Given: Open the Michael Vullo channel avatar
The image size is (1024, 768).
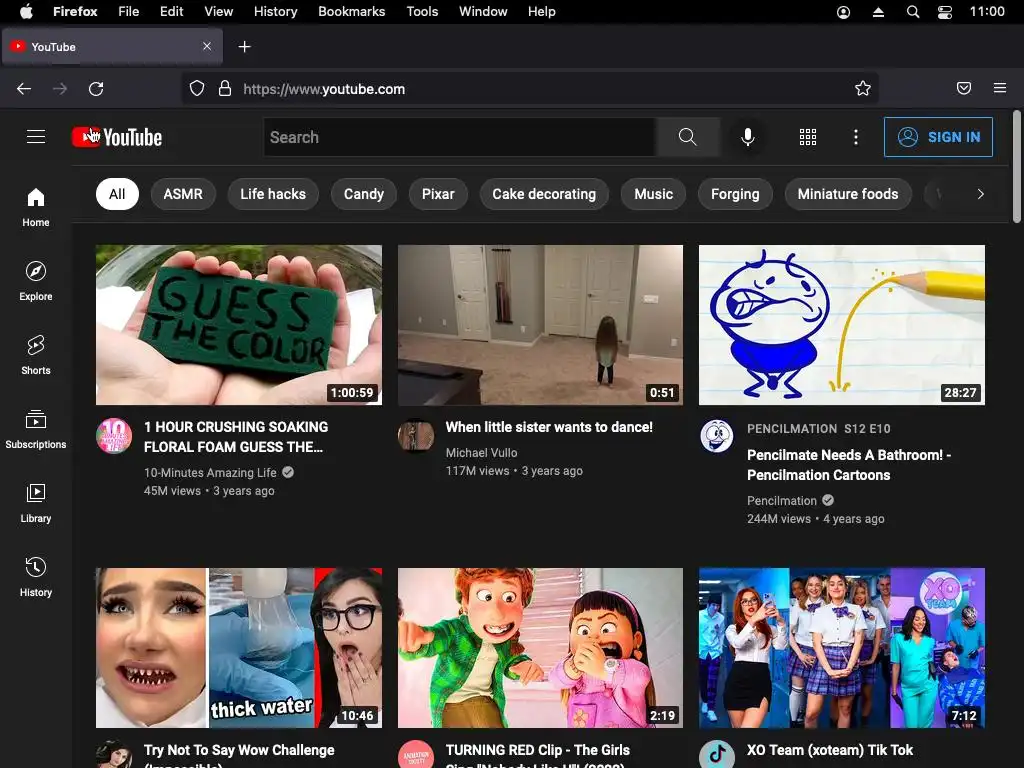Looking at the screenshot, I should click(416, 436).
